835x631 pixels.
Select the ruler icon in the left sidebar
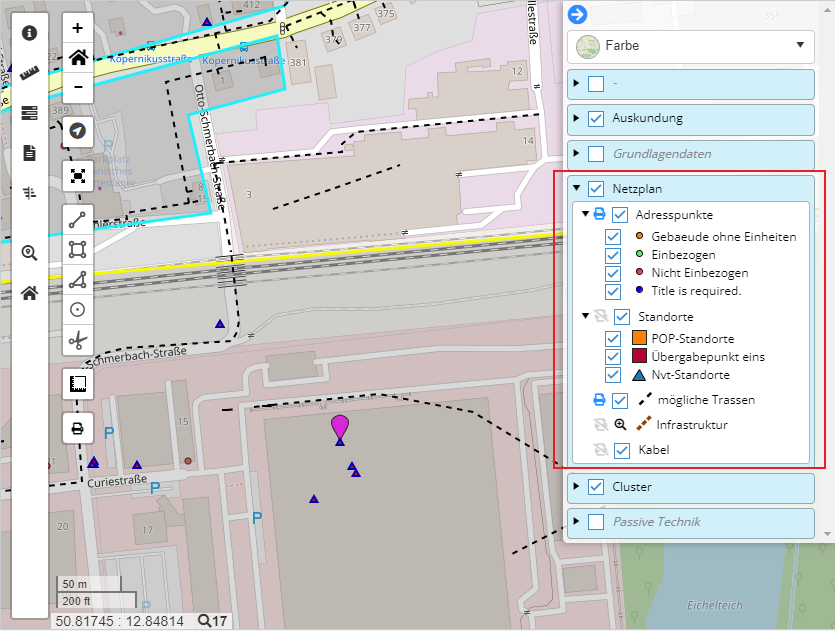tap(29, 73)
